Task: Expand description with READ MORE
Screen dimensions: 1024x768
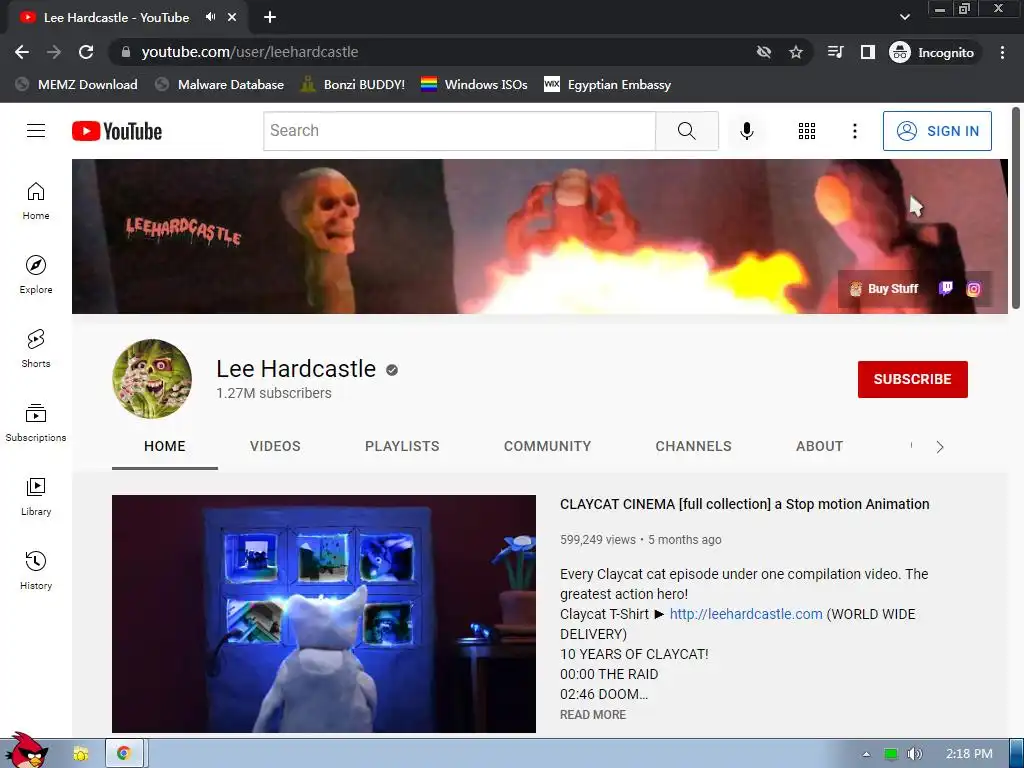Action: coord(593,714)
